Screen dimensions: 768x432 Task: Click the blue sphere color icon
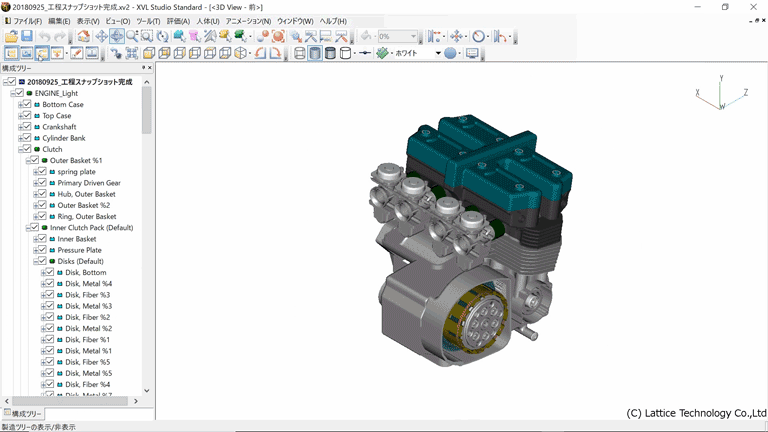pos(450,53)
